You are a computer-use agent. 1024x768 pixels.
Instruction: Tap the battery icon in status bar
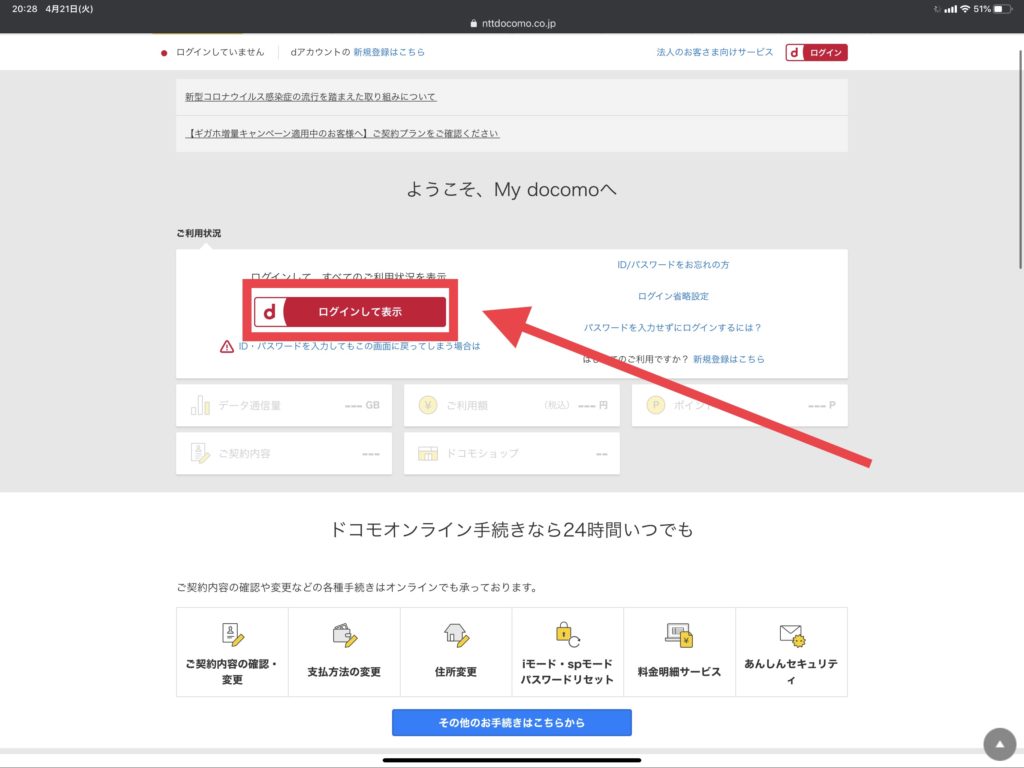click(x=1003, y=9)
